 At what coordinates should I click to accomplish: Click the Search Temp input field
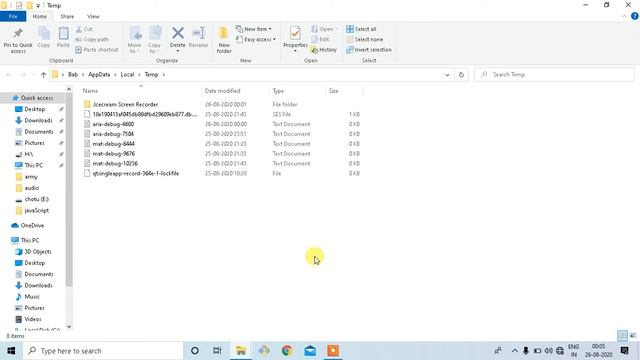[554, 75]
